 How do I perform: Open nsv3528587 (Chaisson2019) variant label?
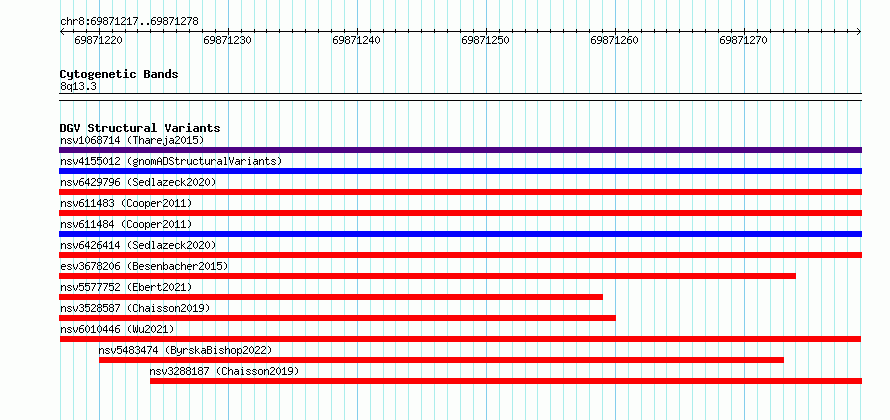point(135,308)
